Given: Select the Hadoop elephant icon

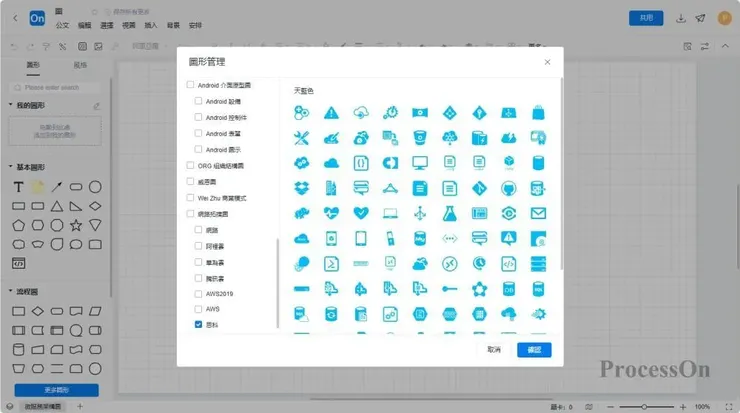Looking at the screenshot, I should pyautogui.click(x=302, y=213).
